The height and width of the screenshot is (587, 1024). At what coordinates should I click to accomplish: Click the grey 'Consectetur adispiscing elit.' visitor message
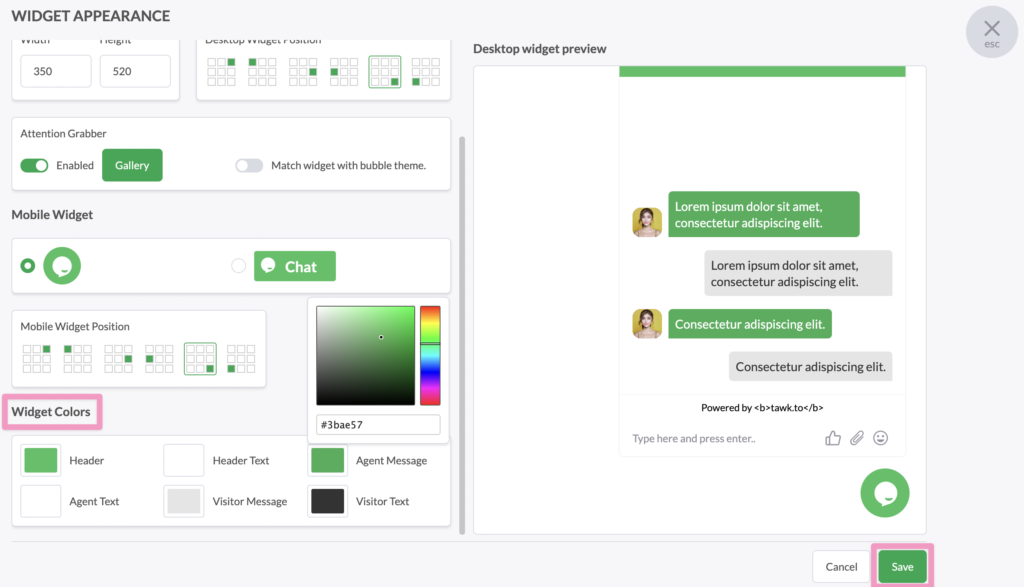[x=810, y=366]
